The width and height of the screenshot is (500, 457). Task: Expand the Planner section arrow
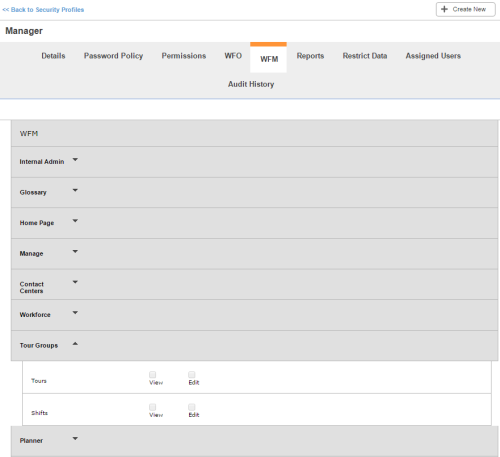coord(75,438)
